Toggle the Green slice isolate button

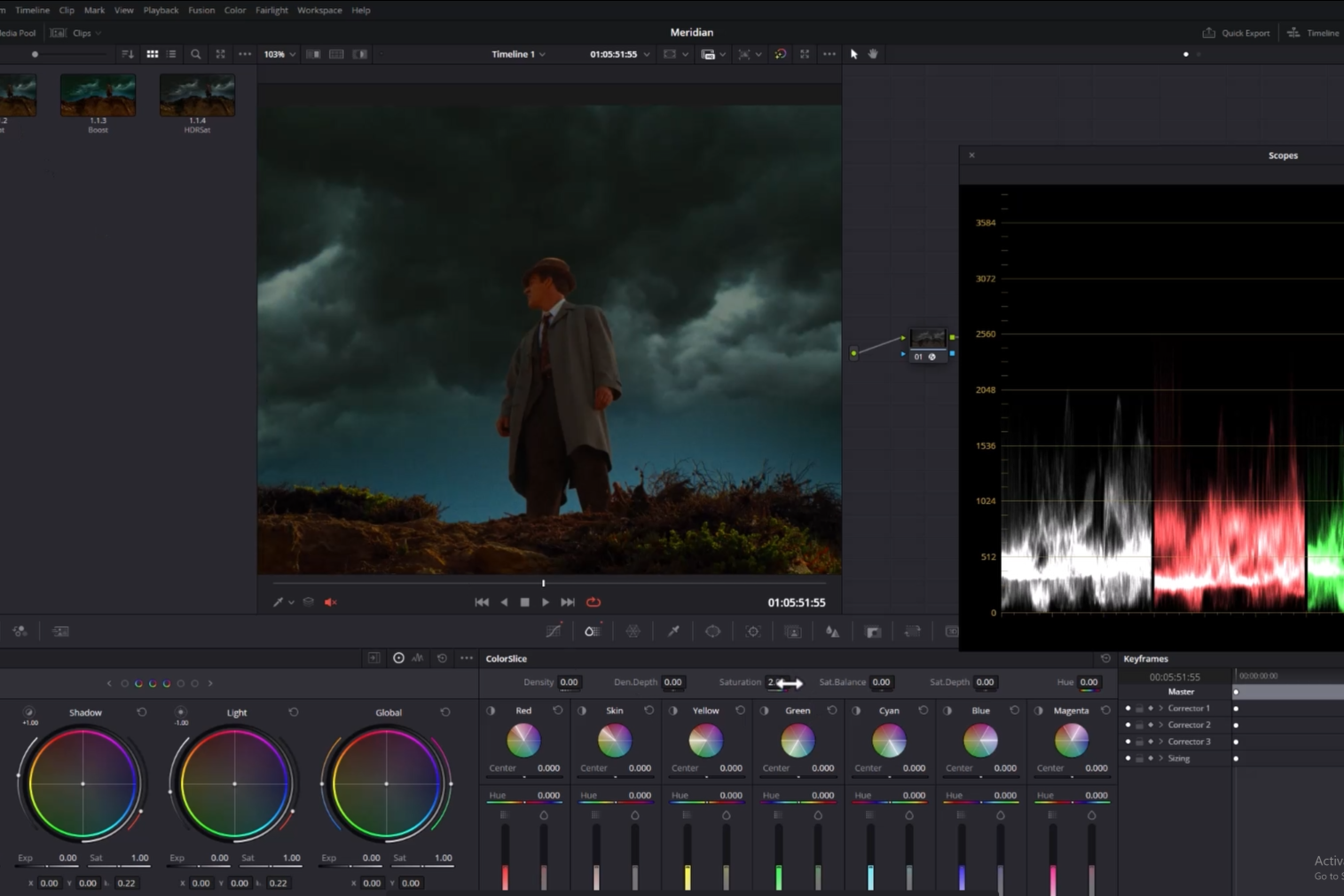[765, 711]
